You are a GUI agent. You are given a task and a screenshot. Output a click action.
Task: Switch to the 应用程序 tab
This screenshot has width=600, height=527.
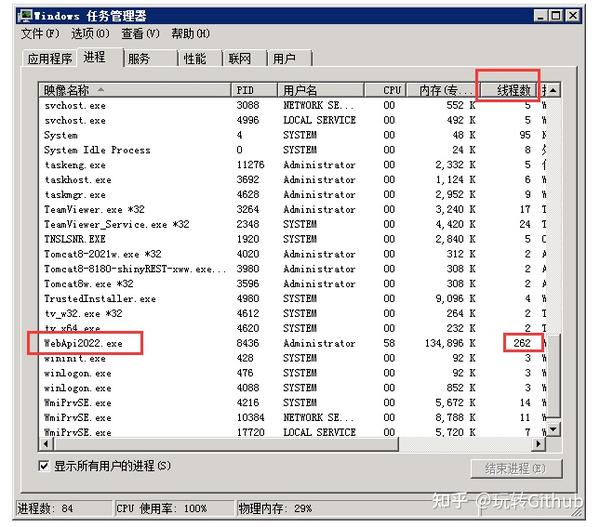[50, 59]
